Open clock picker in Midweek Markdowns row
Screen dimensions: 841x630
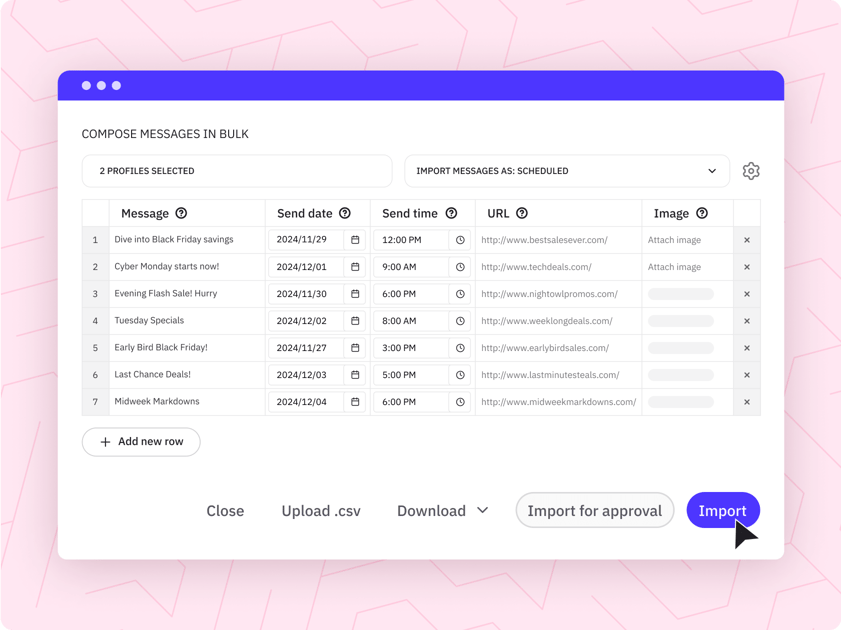pos(460,402)
